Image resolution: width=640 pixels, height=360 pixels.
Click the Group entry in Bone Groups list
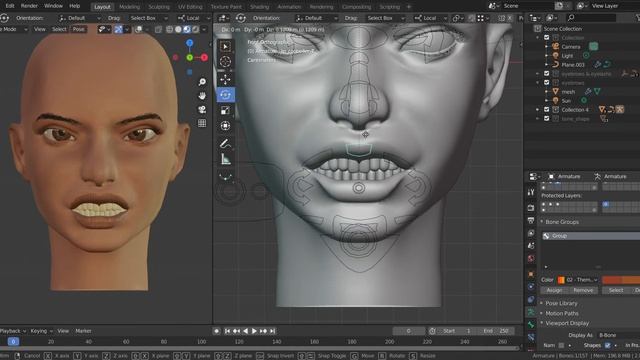click(591, 236)
